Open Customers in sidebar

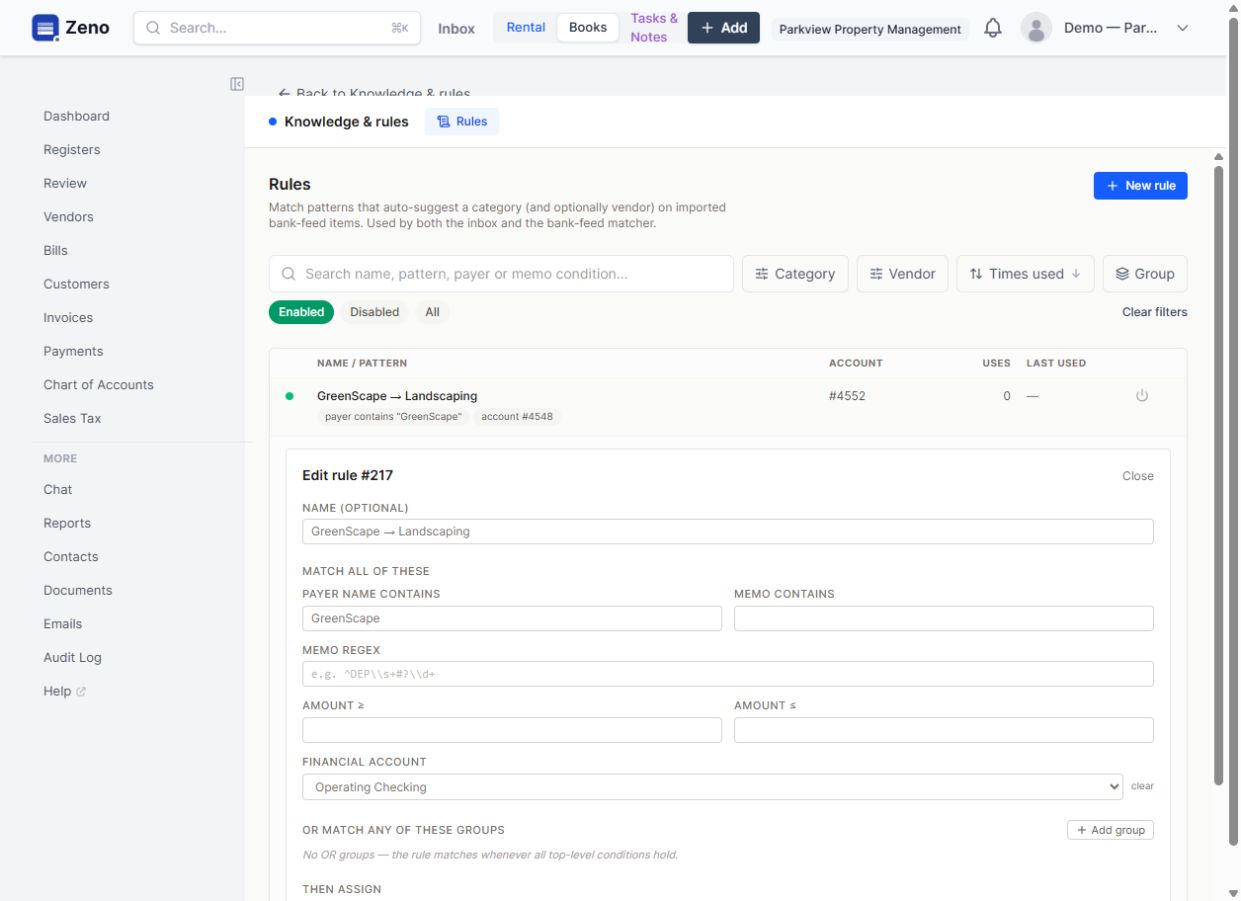[x=76, y=284]
